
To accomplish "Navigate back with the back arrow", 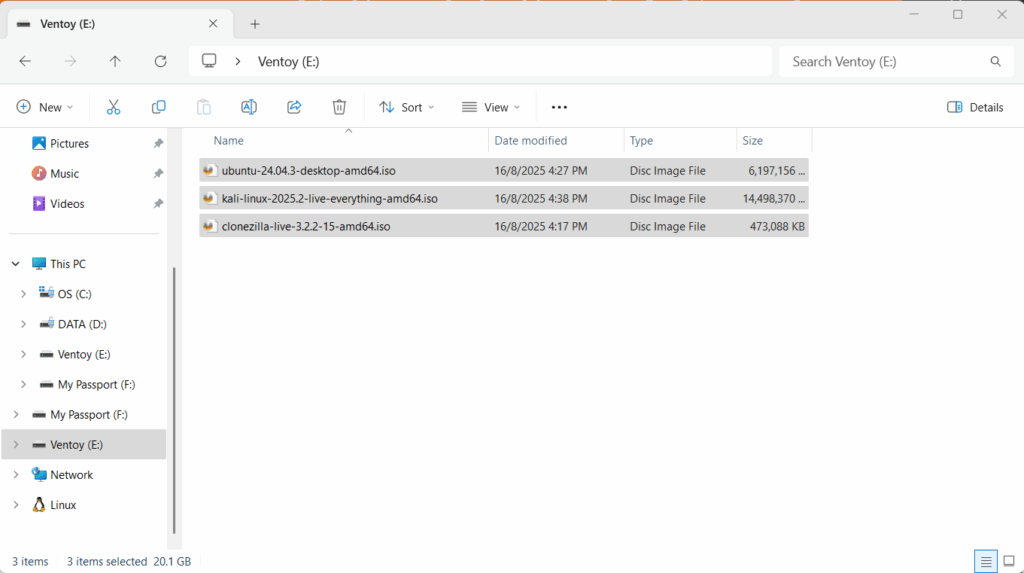I will click(x=25, y=61).
